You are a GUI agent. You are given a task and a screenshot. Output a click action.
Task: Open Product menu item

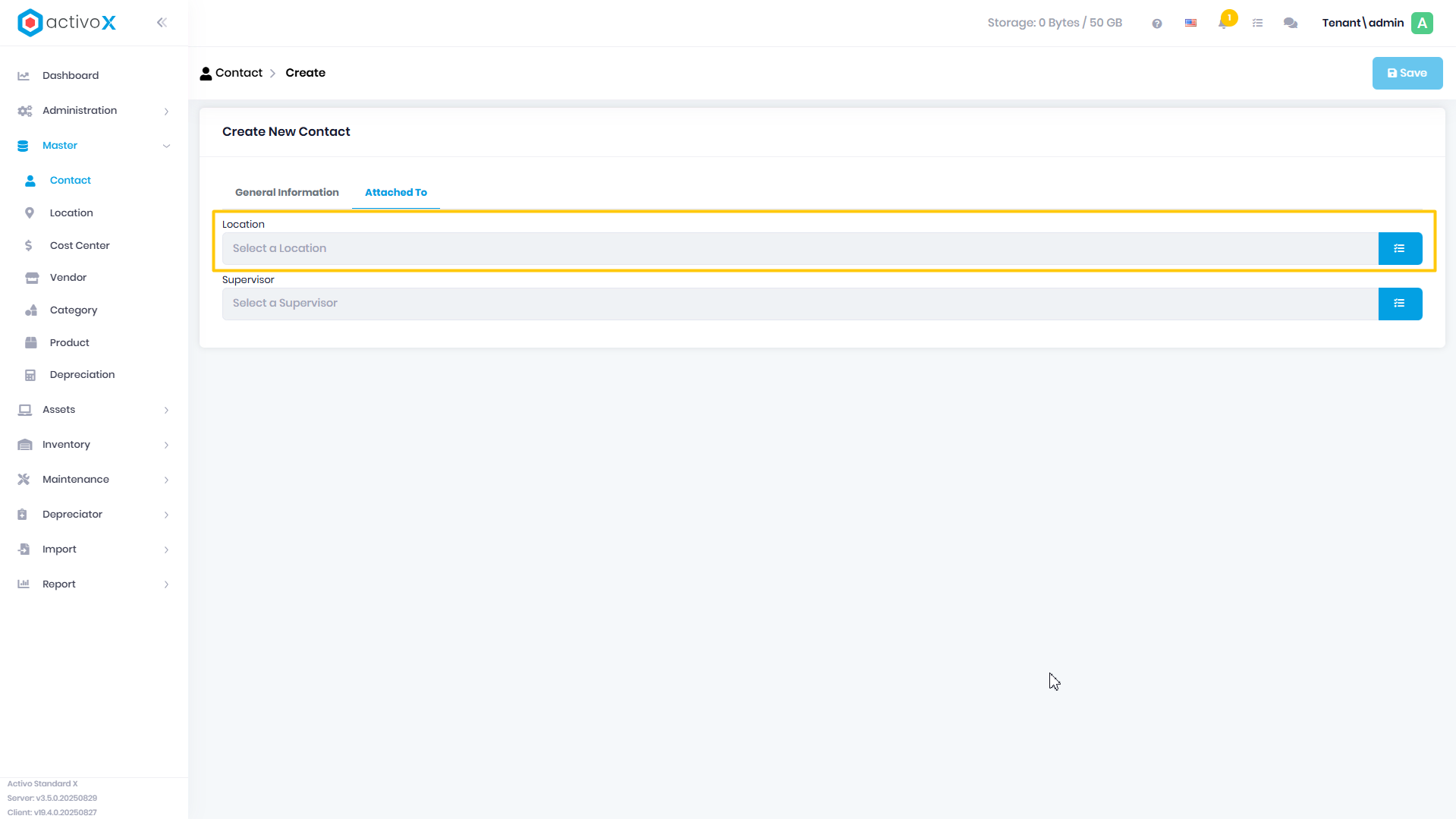tap(70, 343)
